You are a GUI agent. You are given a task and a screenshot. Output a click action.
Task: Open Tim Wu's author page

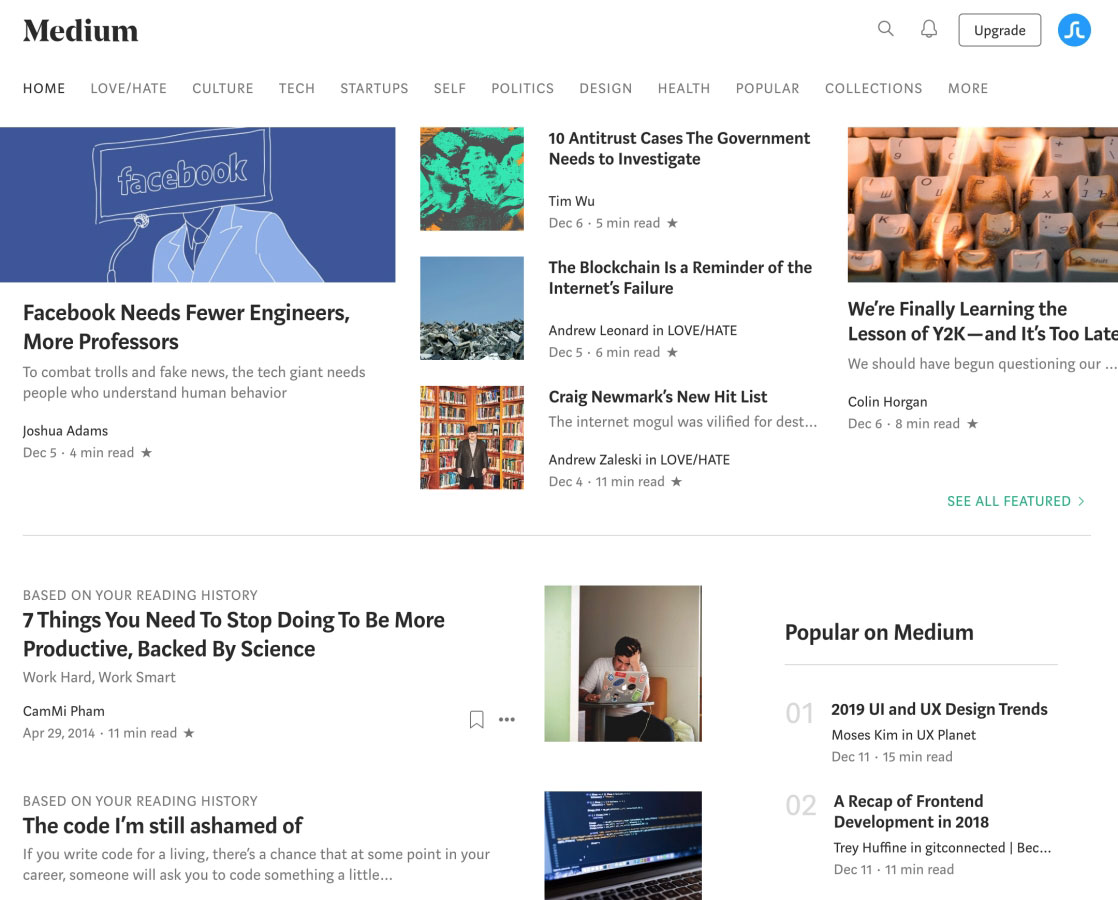[x=572, y=201]
